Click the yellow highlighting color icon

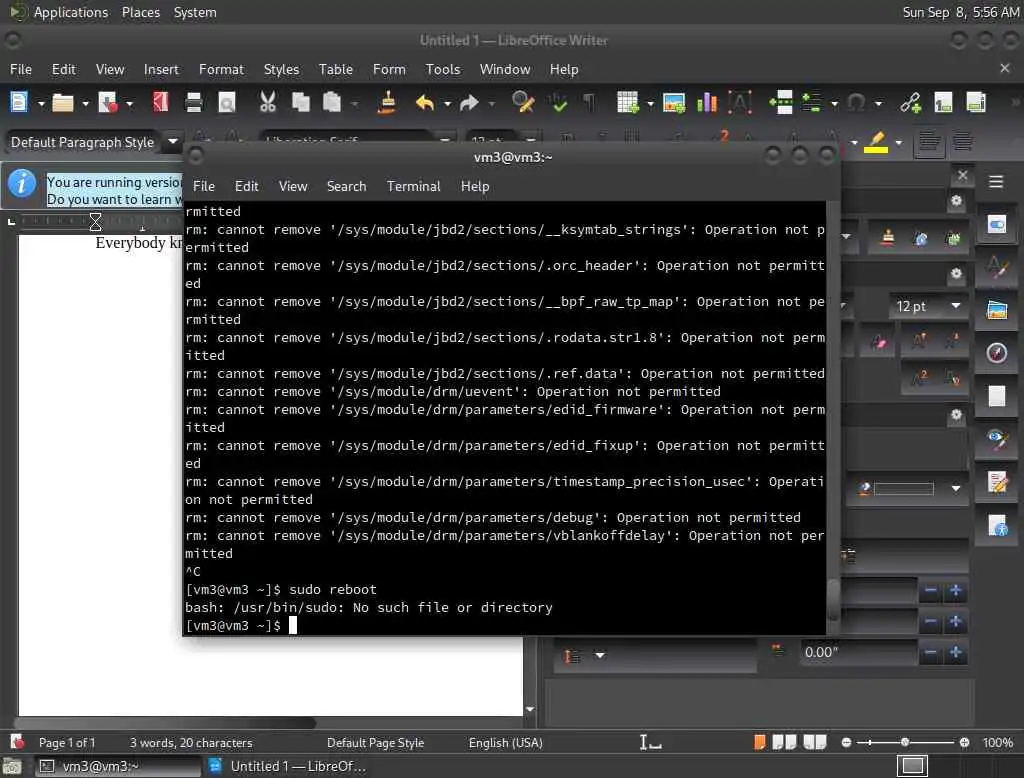(876, 142)
